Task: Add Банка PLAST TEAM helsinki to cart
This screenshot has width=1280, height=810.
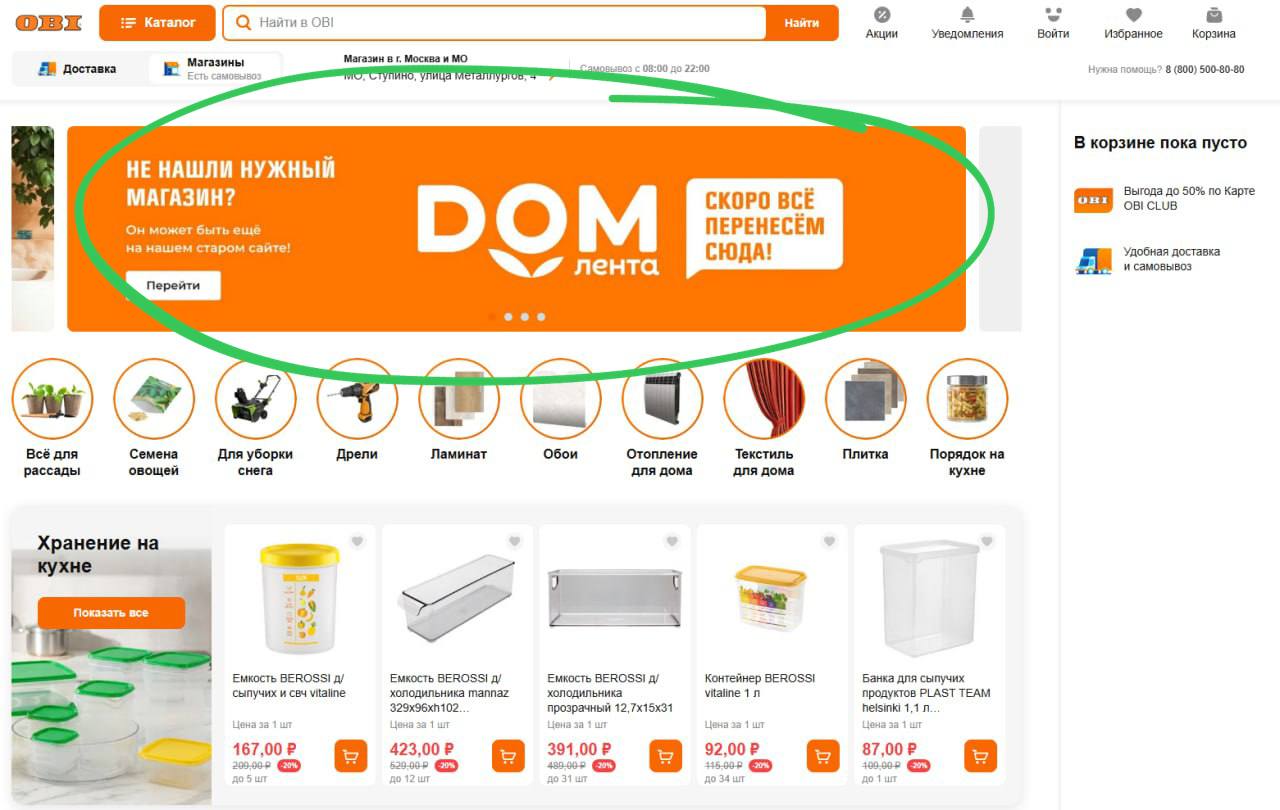Action: coord(980,756)
